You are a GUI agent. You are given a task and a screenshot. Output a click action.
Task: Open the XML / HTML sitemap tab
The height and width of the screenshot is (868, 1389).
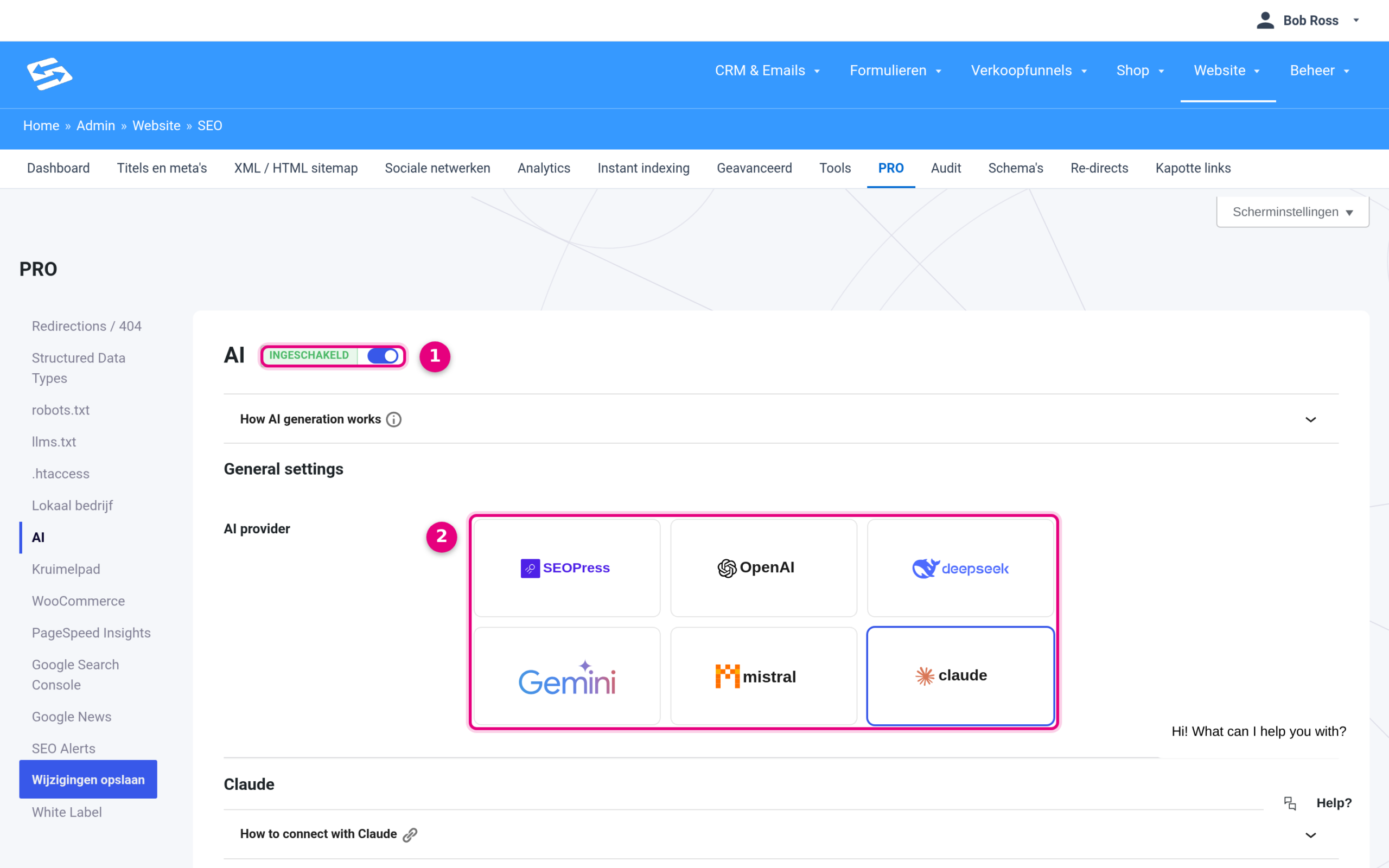pos(296,168)
